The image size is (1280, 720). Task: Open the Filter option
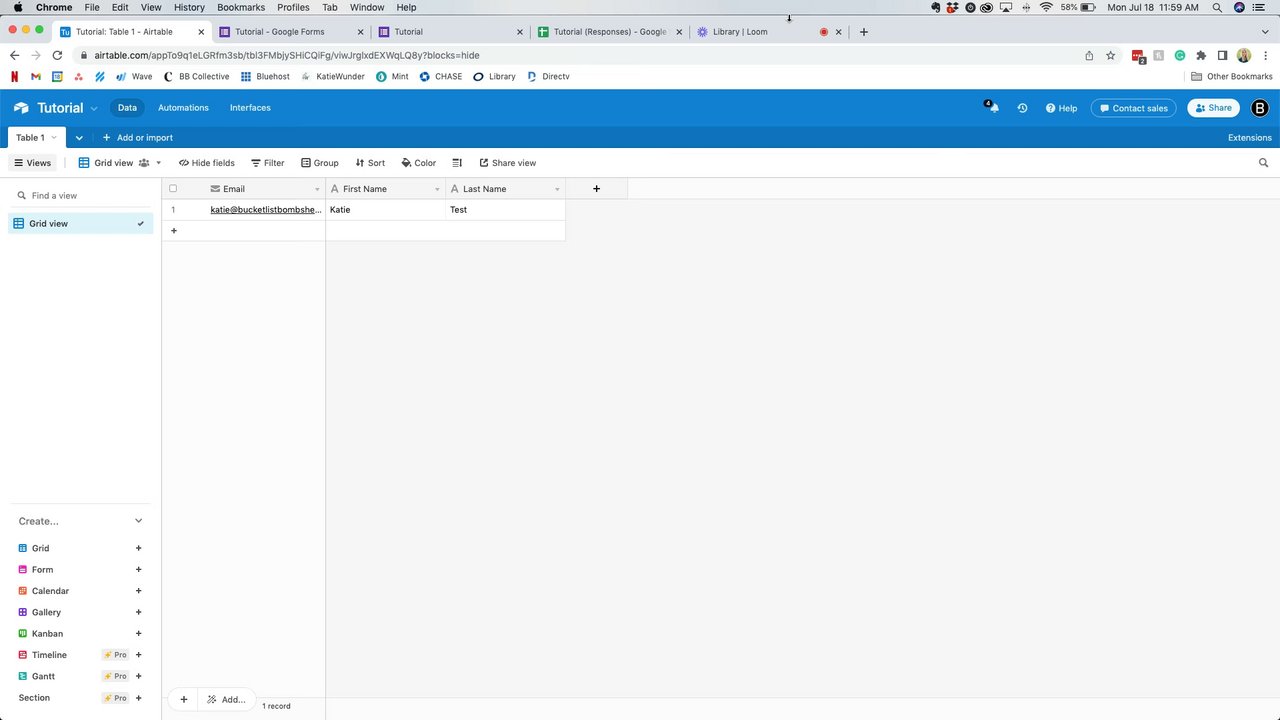pyautogui.click(x=267, y=163)
